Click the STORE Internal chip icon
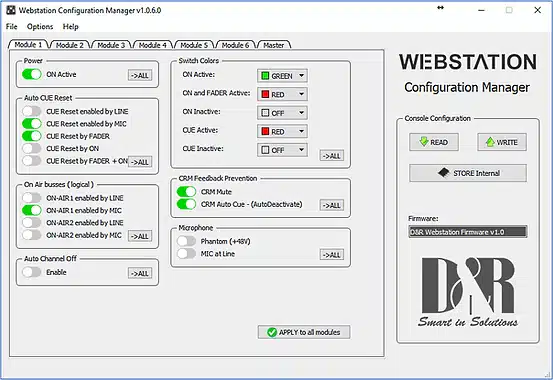The width and height of the screenshot is (553, 380). pos(444,173)
